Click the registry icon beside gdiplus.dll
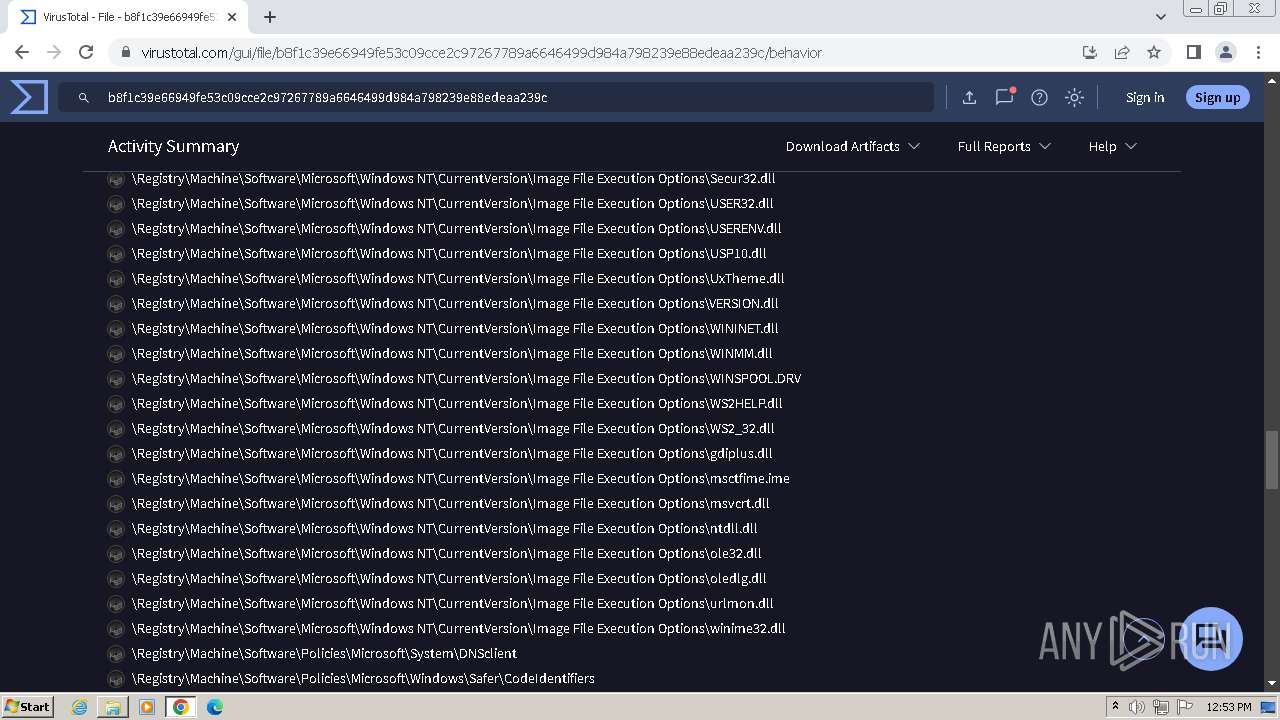1280x720 pixels. coord(116,454)
